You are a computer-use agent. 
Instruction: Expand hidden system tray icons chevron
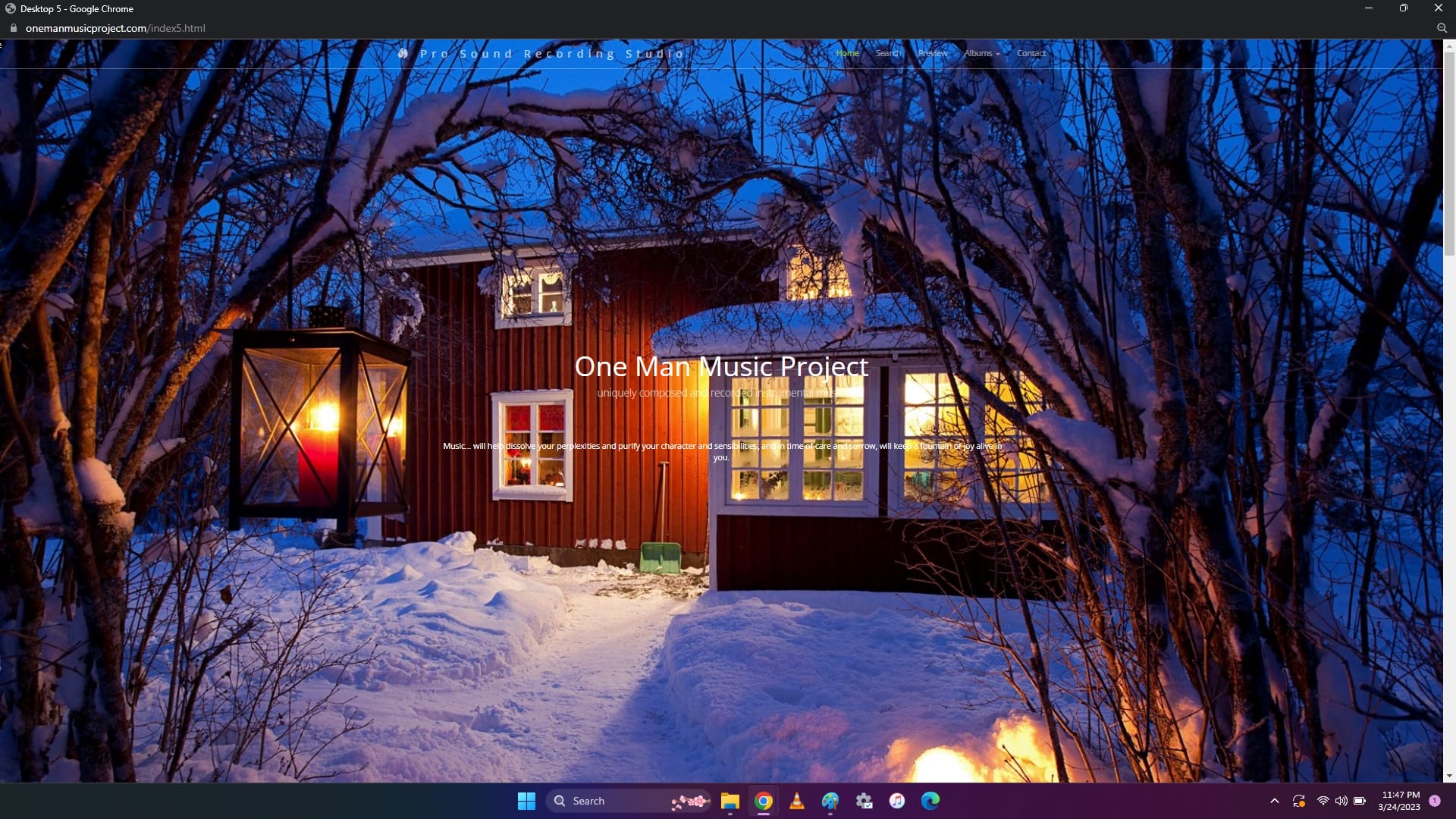(1275, 801)
